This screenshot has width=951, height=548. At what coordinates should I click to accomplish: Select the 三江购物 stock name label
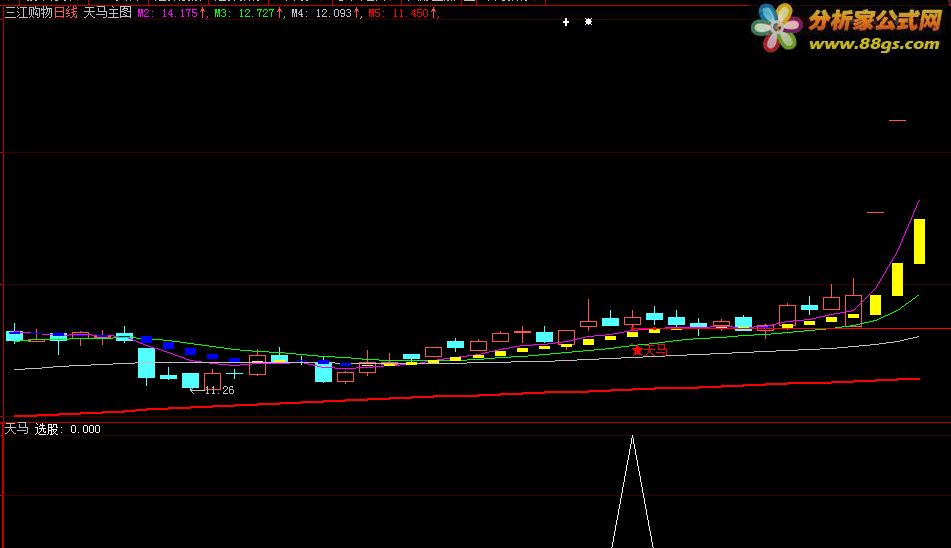pos(29,13)
